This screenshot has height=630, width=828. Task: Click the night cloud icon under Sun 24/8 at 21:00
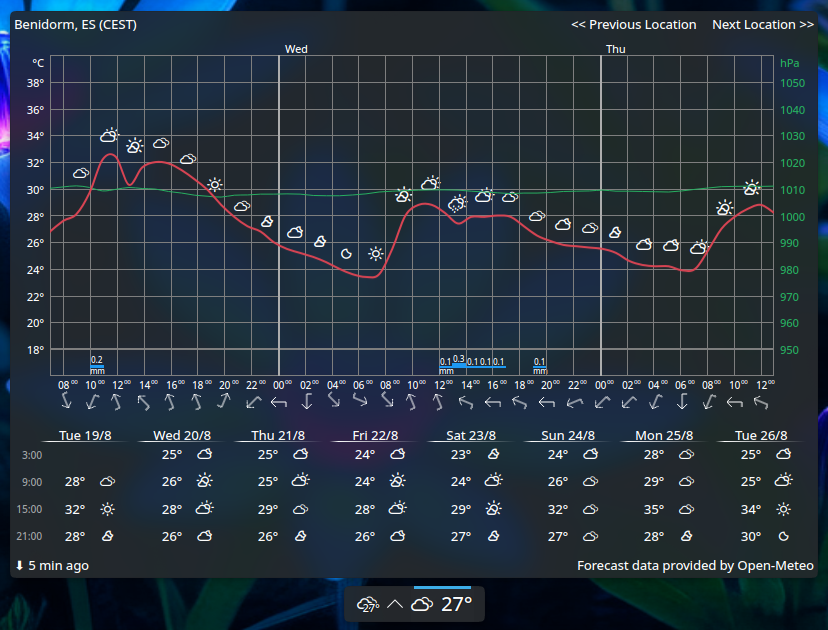click(588, 536)
